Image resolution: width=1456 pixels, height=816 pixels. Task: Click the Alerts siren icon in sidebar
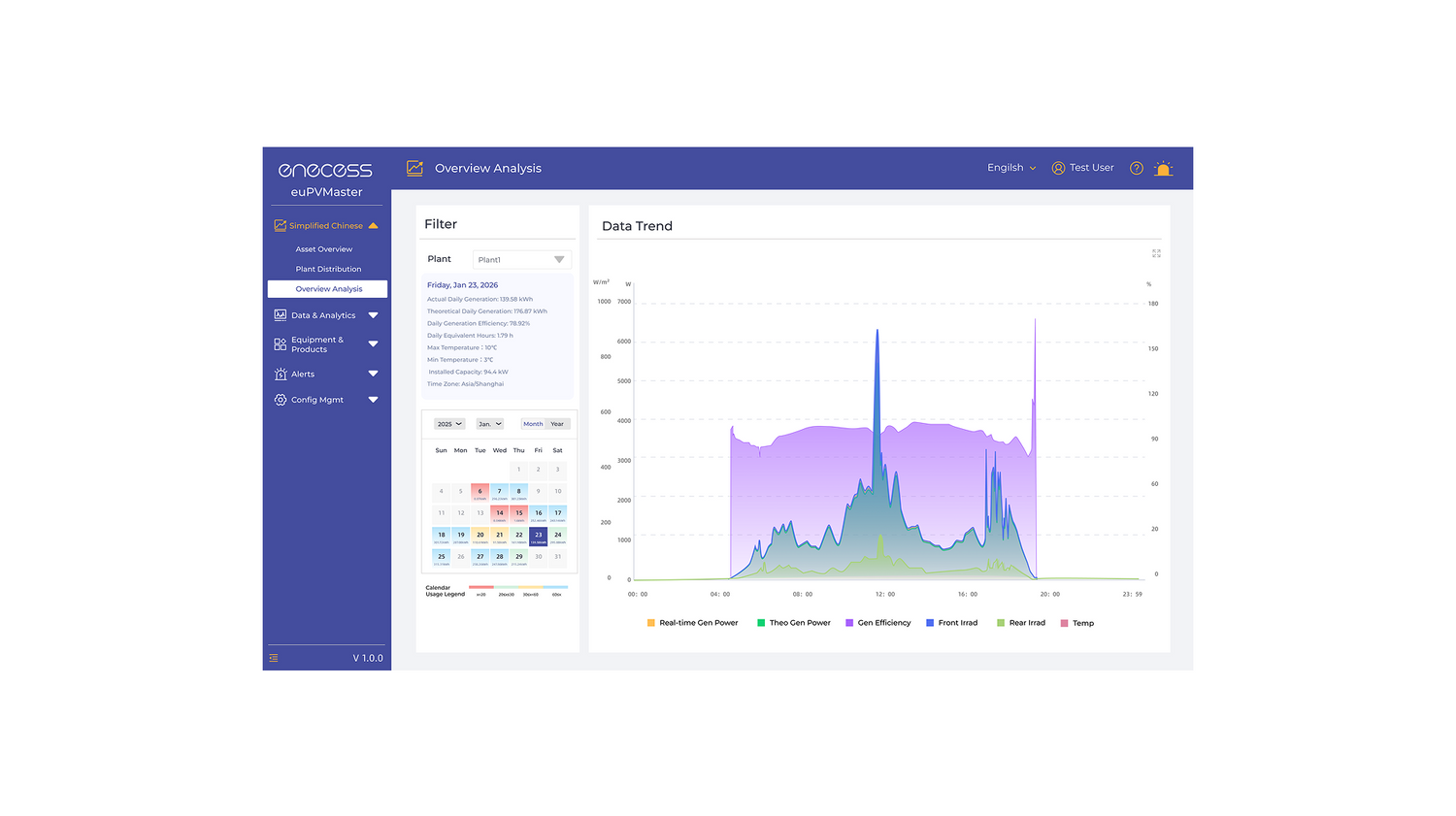(x=281, y=374)
